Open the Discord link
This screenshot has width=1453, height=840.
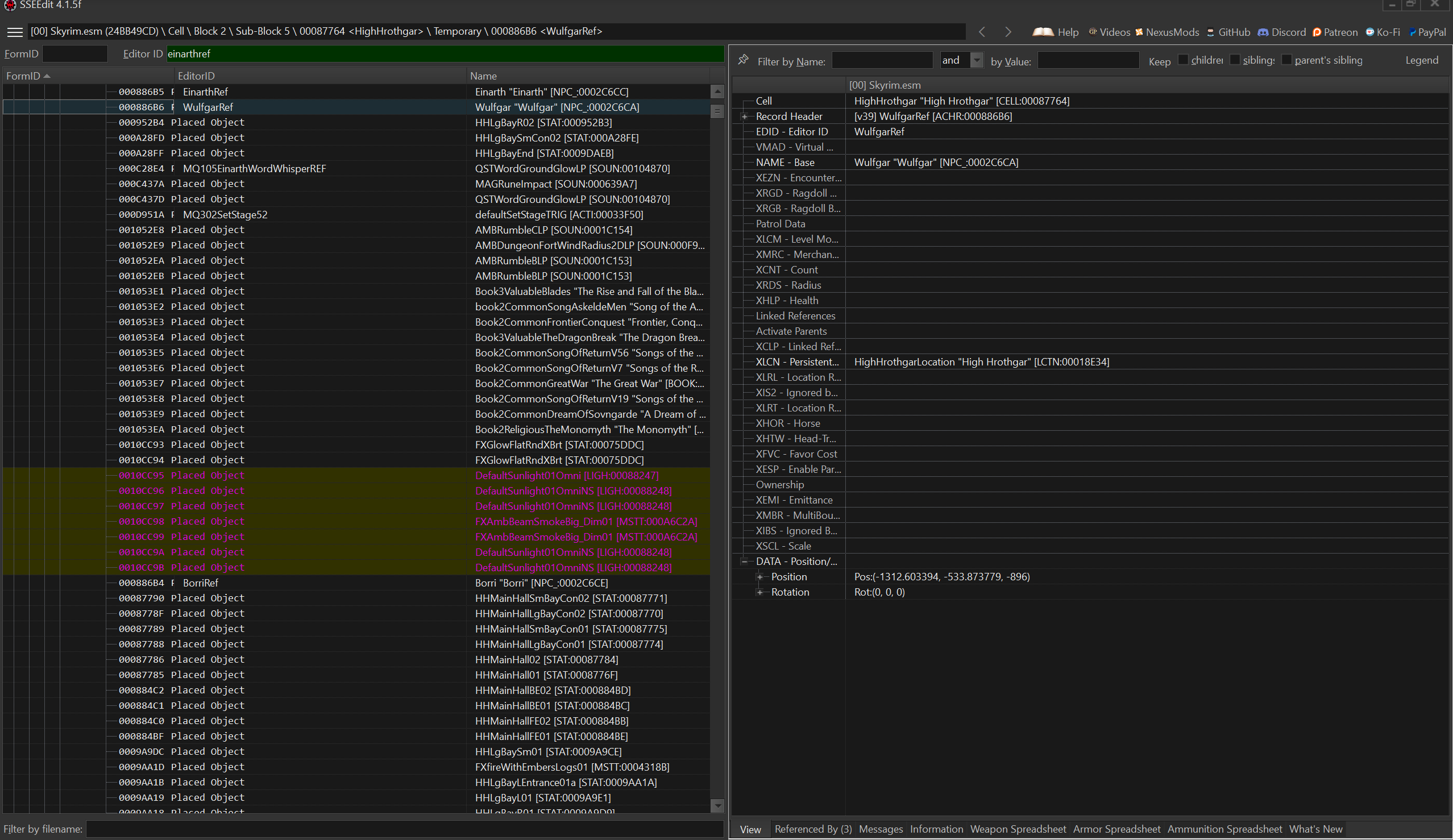(x=1281, y=32)
